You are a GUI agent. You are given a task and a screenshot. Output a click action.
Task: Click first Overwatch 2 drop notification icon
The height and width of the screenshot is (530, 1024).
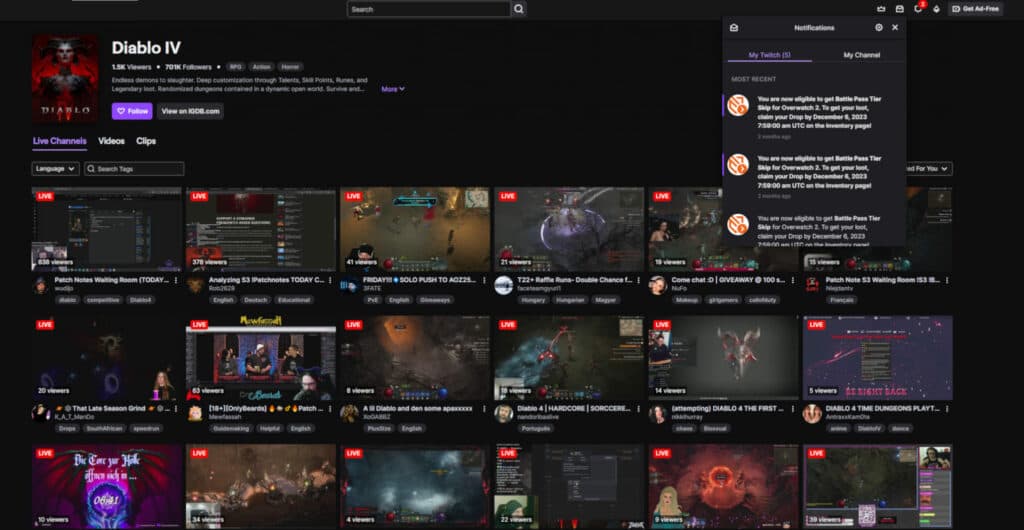[x=738, y=105]
